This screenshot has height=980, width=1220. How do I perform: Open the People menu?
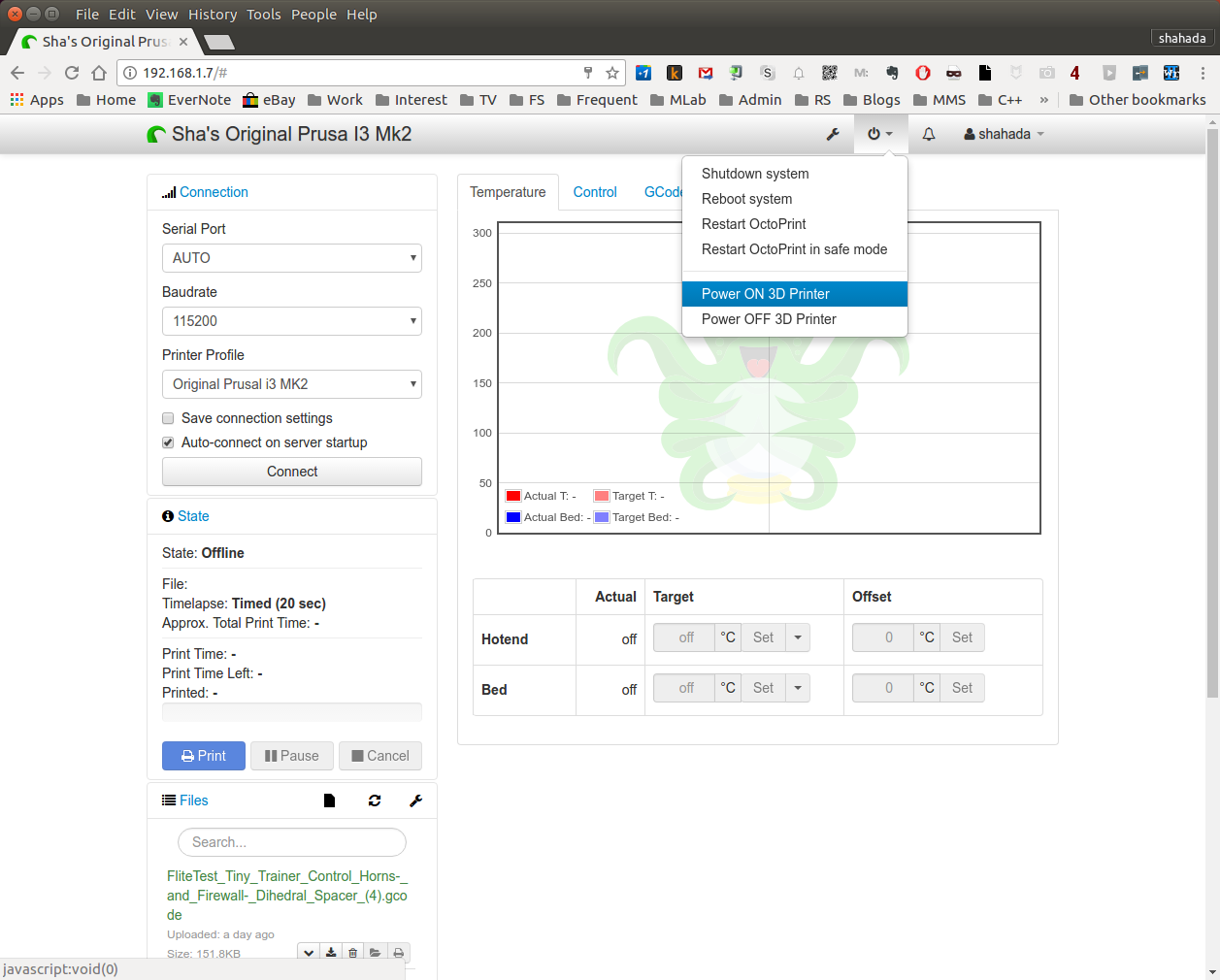coord(313,15)
